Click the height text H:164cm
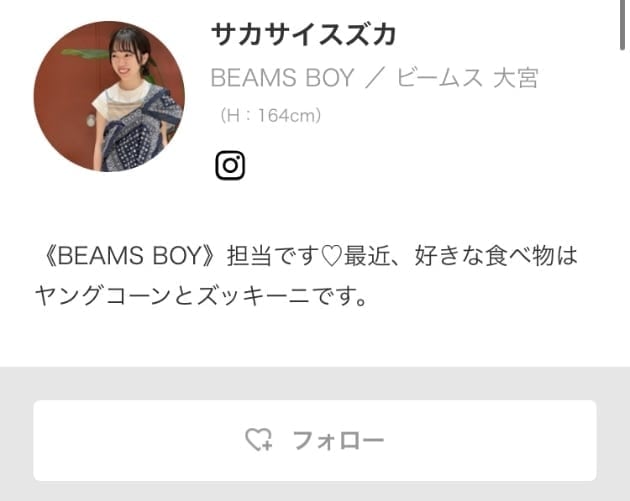The image size is (630, 501). pos(270,116)
